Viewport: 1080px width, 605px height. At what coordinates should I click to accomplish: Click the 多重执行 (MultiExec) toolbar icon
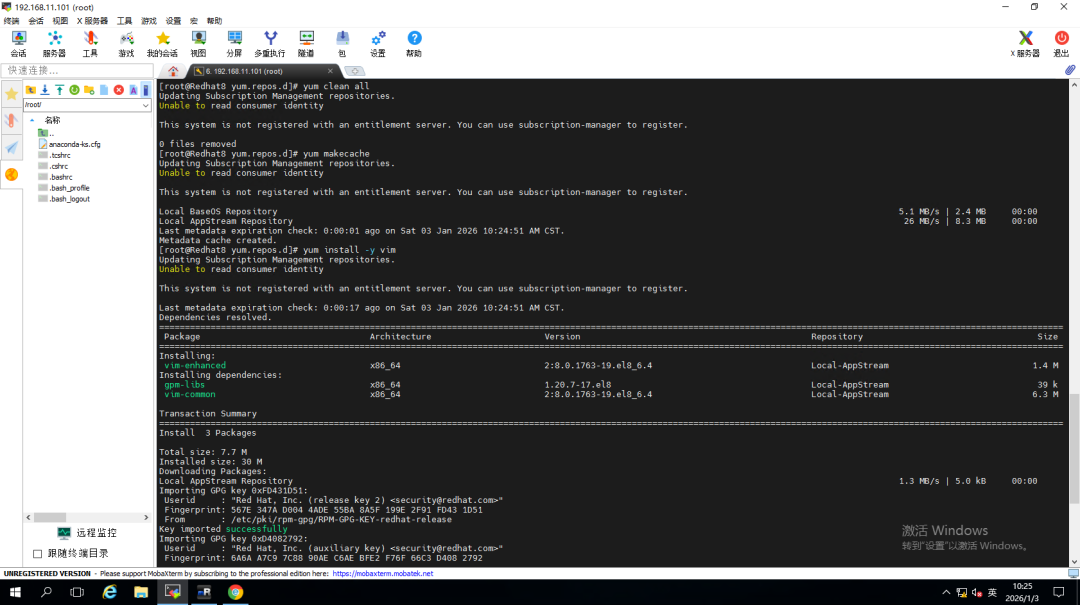[270, 43]
